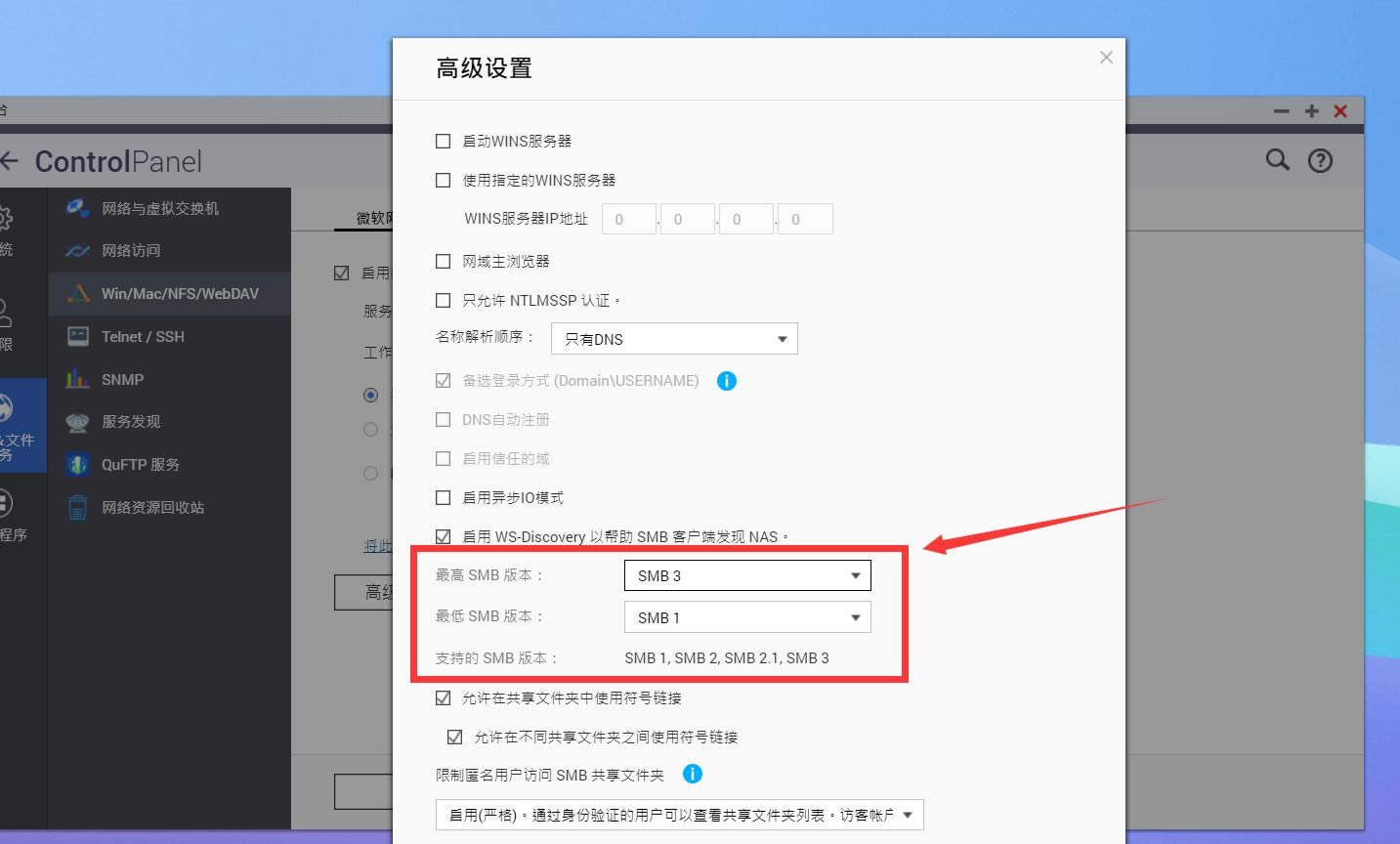Viewport: 1400px width, 844px height.
Task: Click info icon beside Domain\USERNAME option
Action: pyautogui.click(x=726, y=381)
